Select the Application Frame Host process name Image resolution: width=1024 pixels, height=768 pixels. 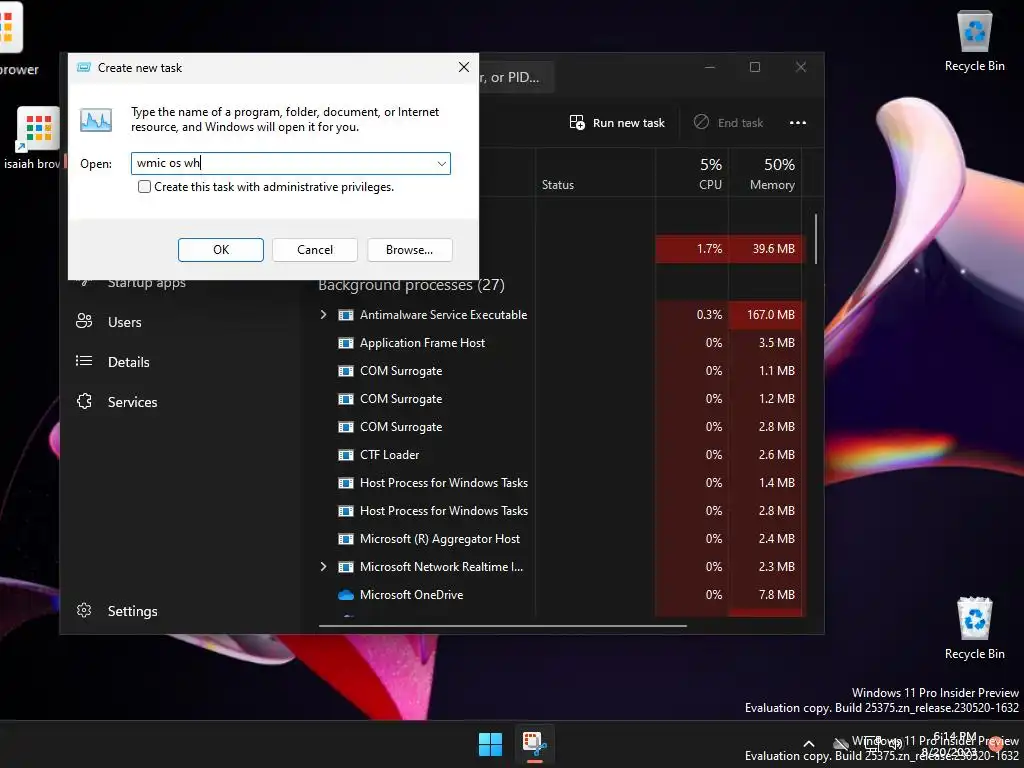click(x=422, y=343)
